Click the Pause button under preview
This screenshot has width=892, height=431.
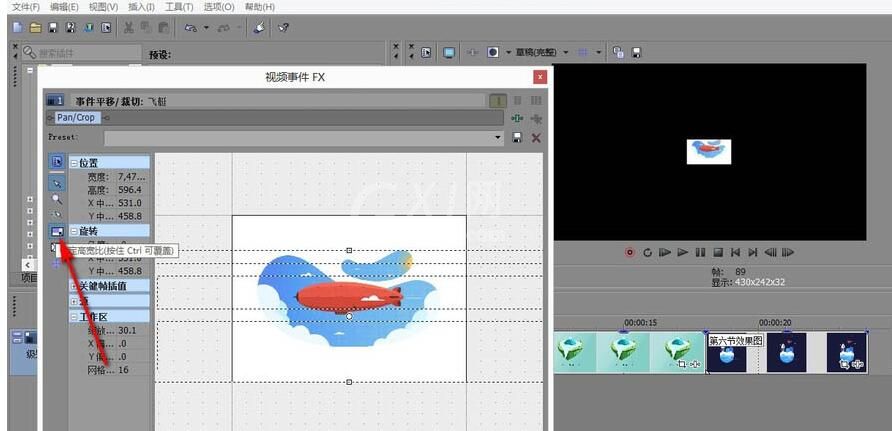[700, 252]
